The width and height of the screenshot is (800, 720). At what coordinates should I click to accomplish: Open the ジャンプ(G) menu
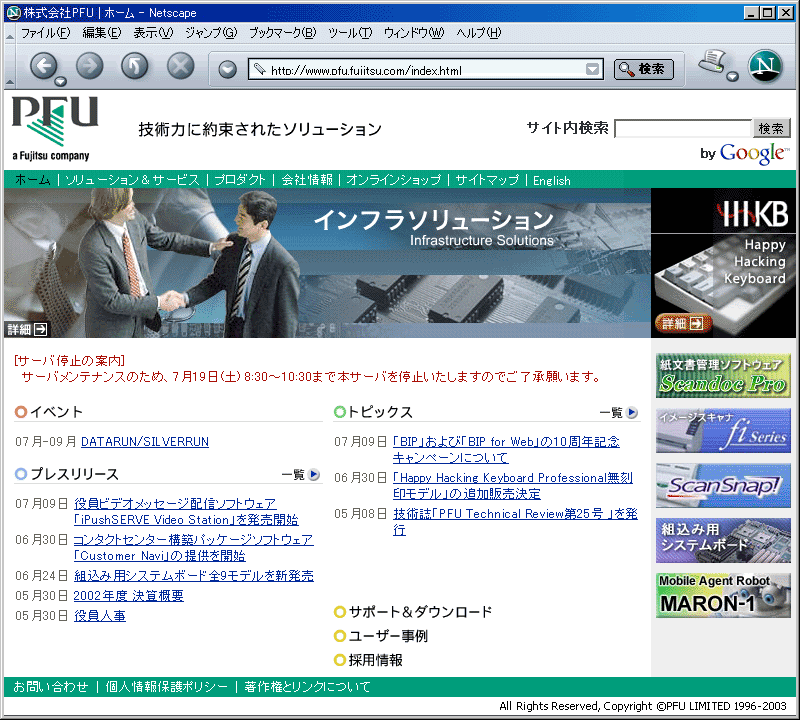click(x=211, y=33)
